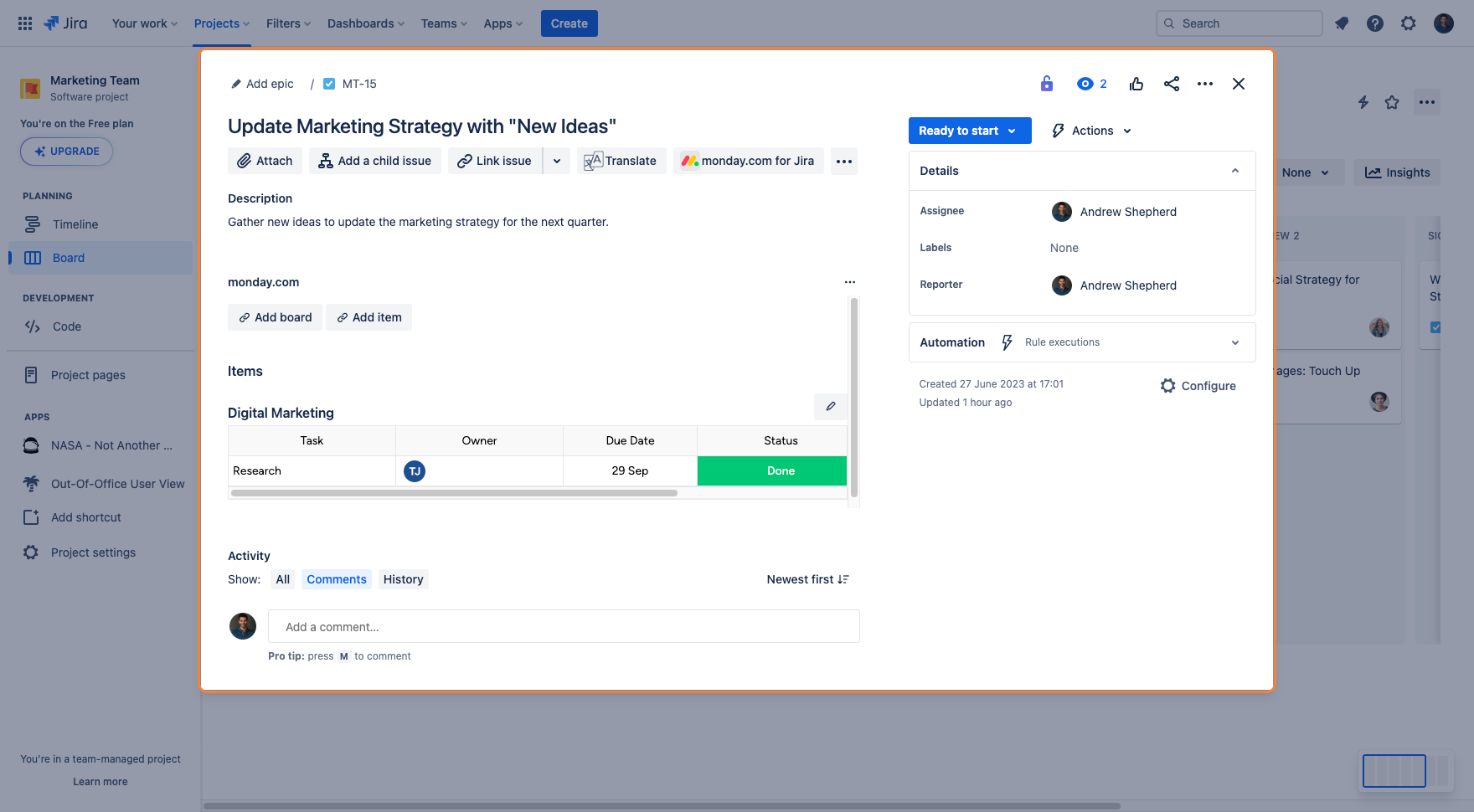The image size is (1474, 812).
Task: Click the Assignee Andrew Shepherd field
Action: [1114, 212]
